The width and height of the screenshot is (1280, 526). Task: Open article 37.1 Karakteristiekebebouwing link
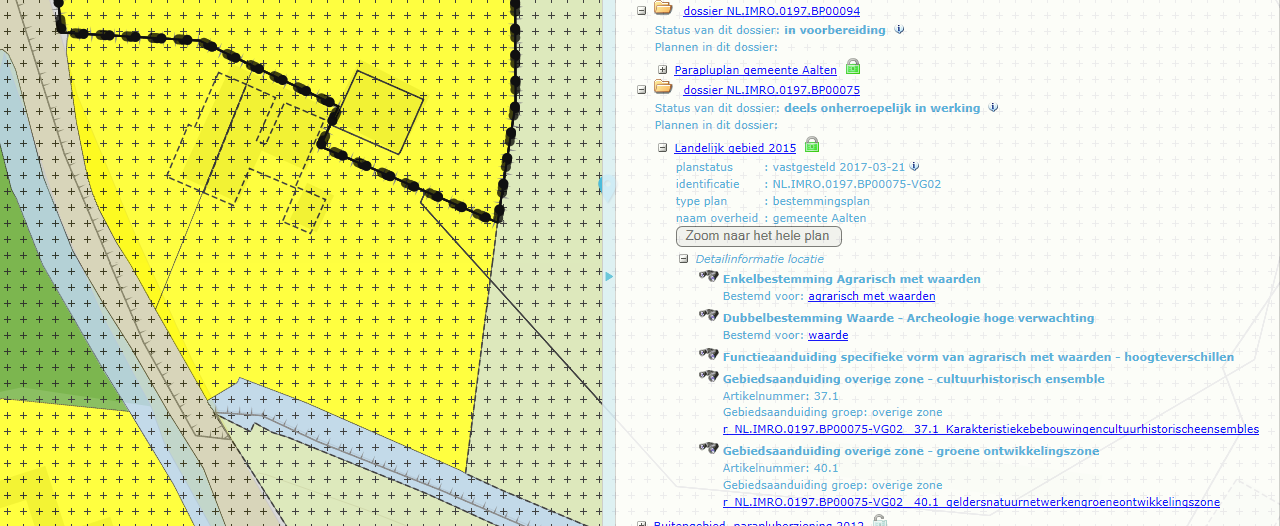click(x=990, y=429)
